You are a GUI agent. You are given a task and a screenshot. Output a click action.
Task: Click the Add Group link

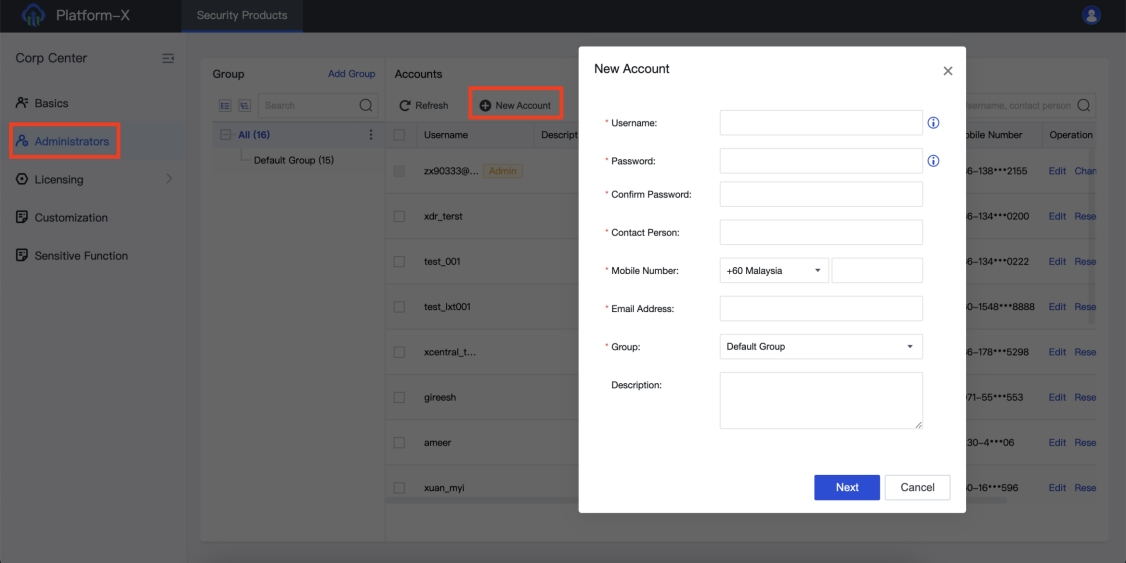click(351, 73)
